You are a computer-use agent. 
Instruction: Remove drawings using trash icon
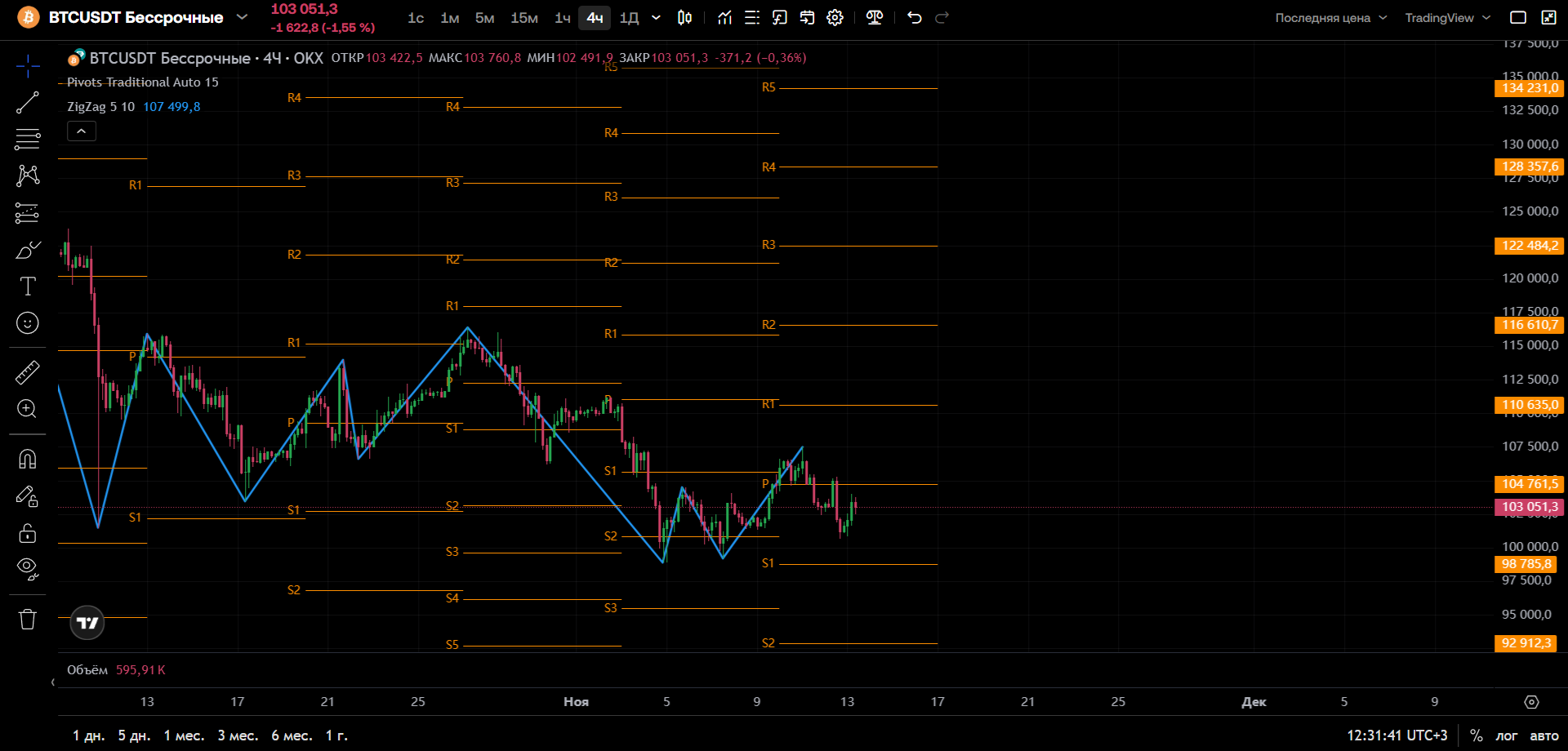[x=27, y=619]
